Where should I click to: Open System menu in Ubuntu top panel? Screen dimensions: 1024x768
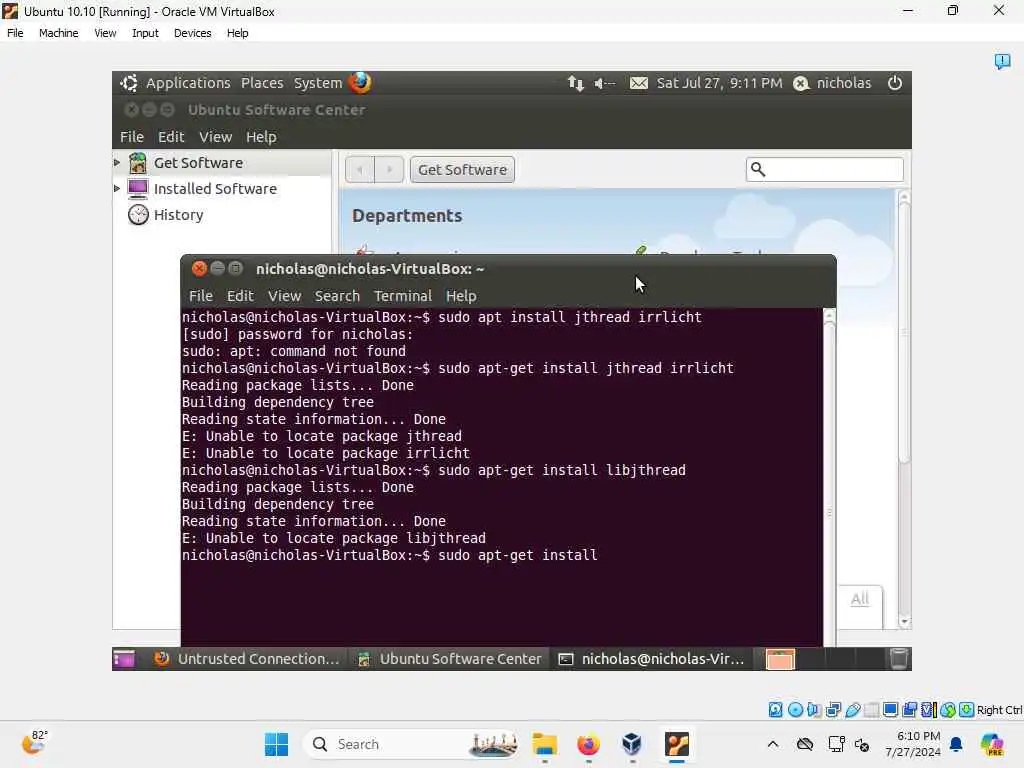(317, 83)
